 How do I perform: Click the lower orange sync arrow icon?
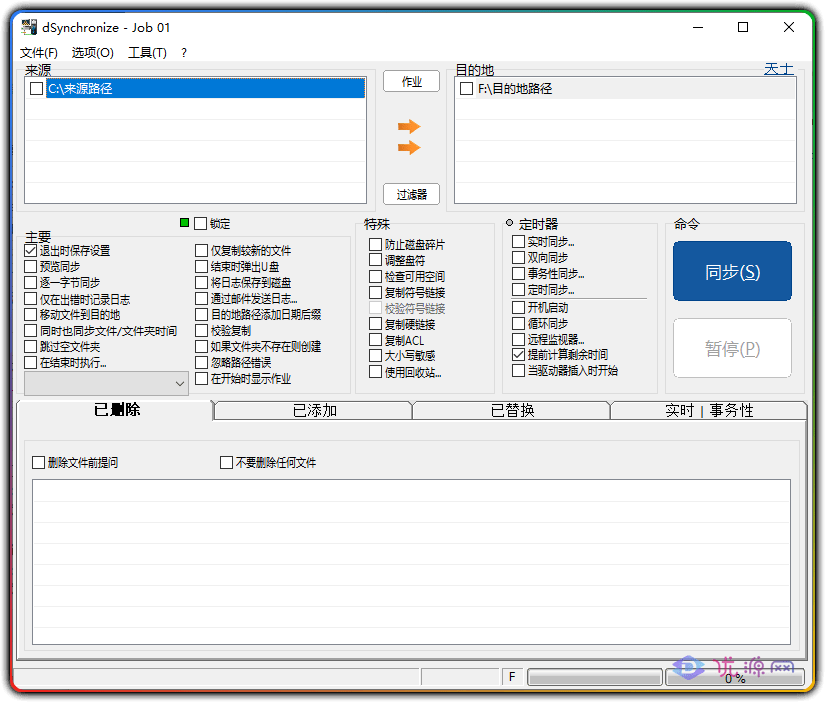coord(410,147)
